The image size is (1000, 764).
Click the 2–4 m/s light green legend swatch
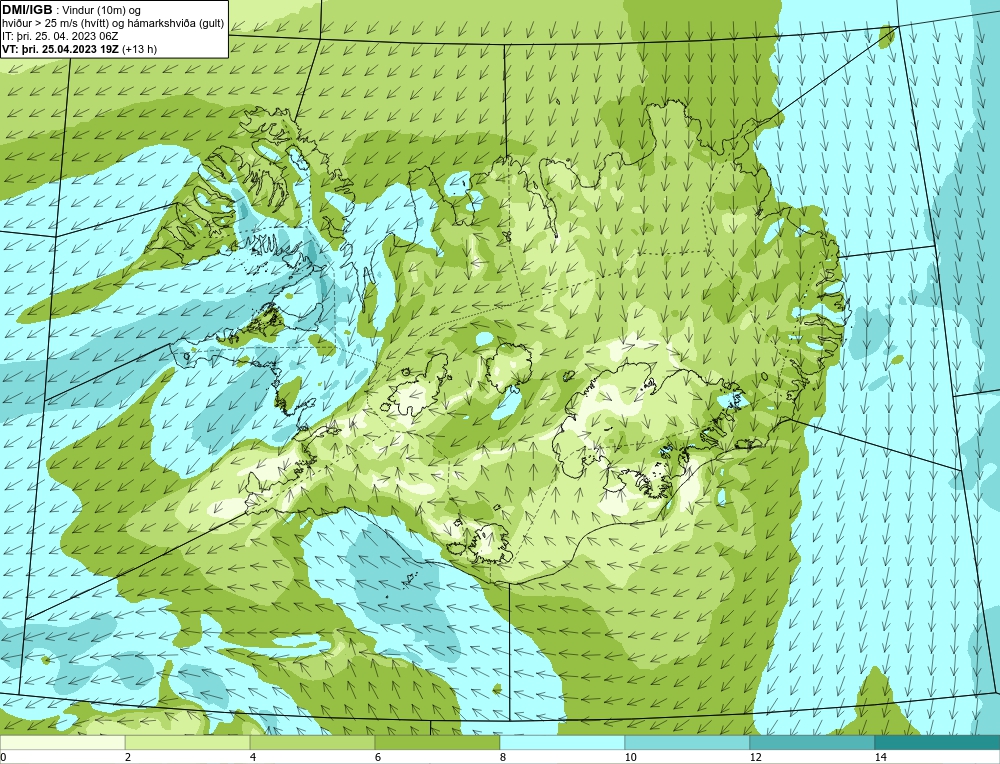click(188, 742)
